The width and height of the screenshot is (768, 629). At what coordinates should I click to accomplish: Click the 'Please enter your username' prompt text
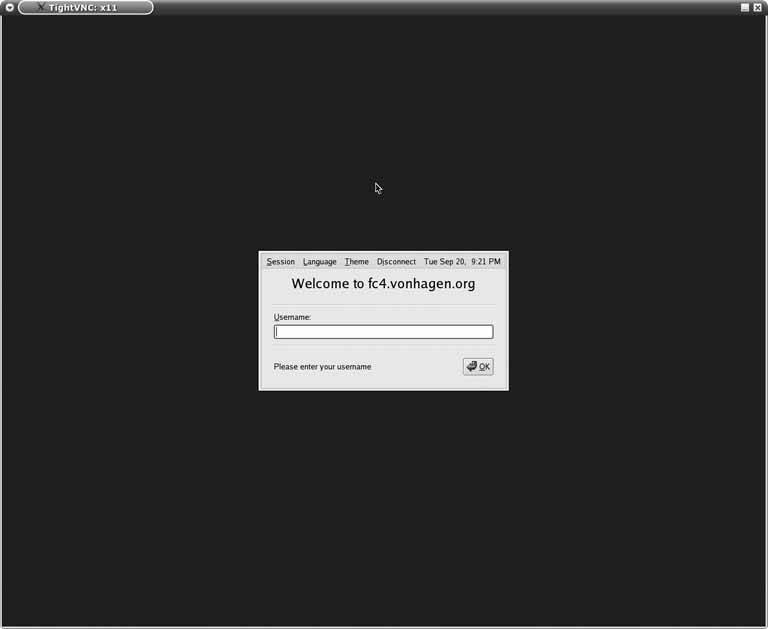coord(322,367)
